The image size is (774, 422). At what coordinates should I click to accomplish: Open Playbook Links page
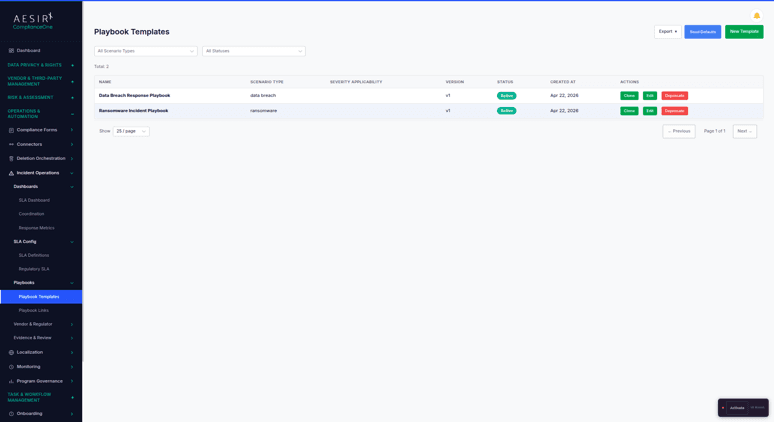tap(34, 310)
